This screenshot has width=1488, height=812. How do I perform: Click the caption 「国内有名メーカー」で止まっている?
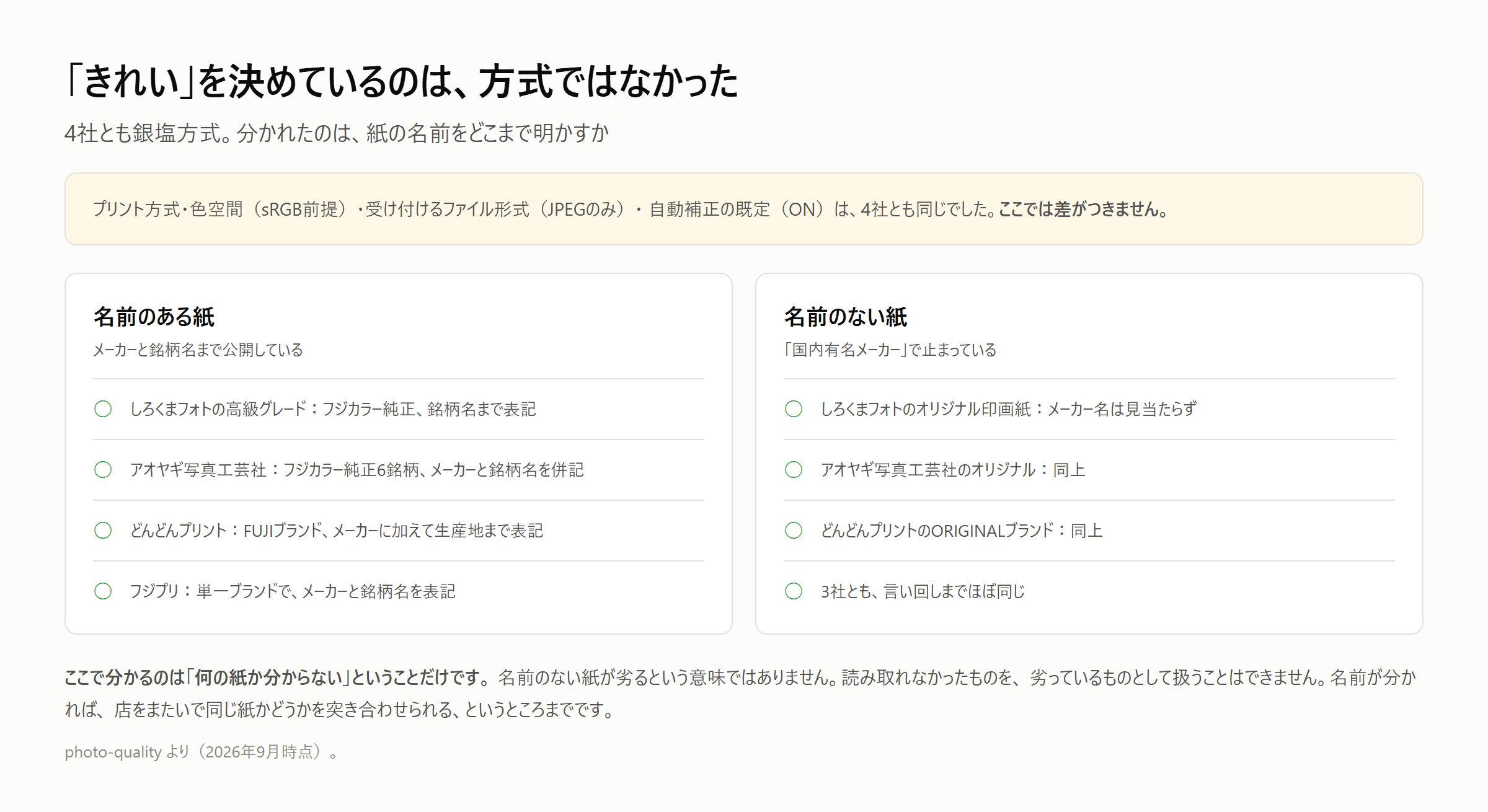point(890,350)
